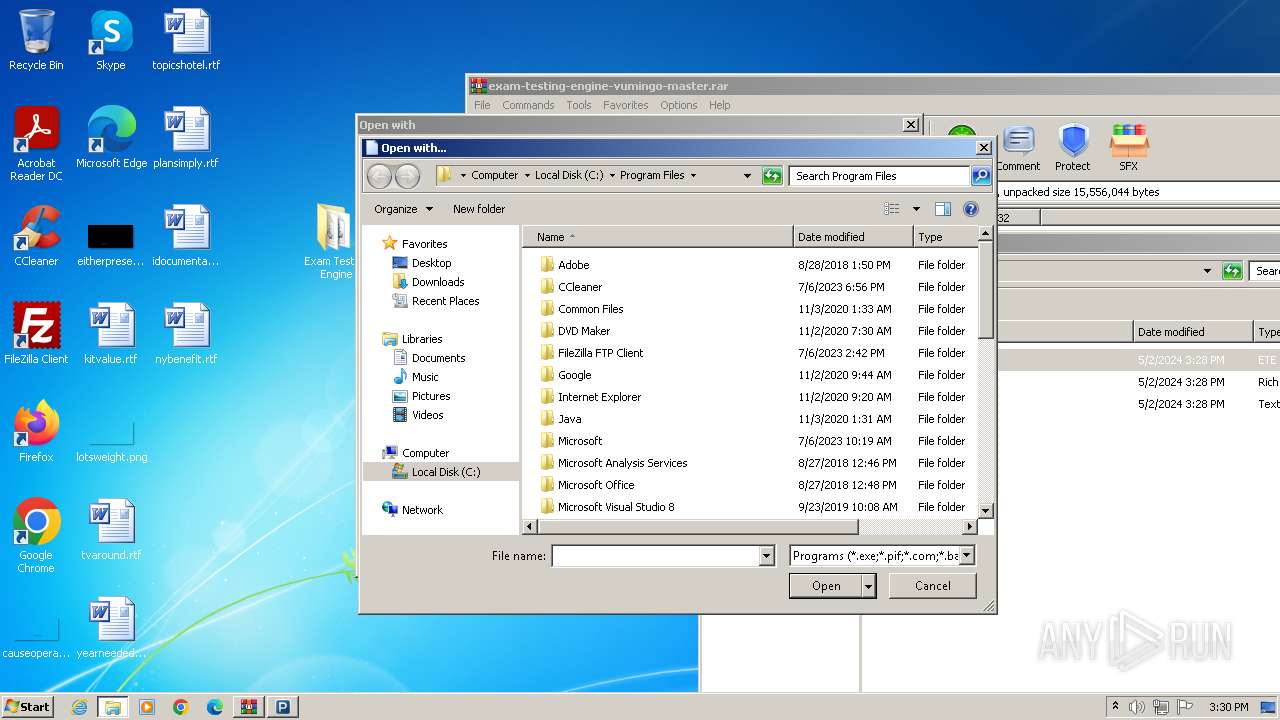This screenshot has height=720, width=1280.
Task: Select Local Disk (C:) in navigation pane
Action: pyautogui.click(x=445, y=472)
